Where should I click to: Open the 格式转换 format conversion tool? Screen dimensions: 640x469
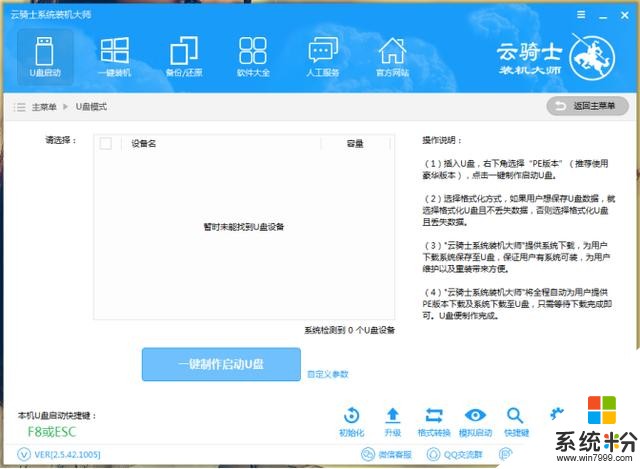433,422
